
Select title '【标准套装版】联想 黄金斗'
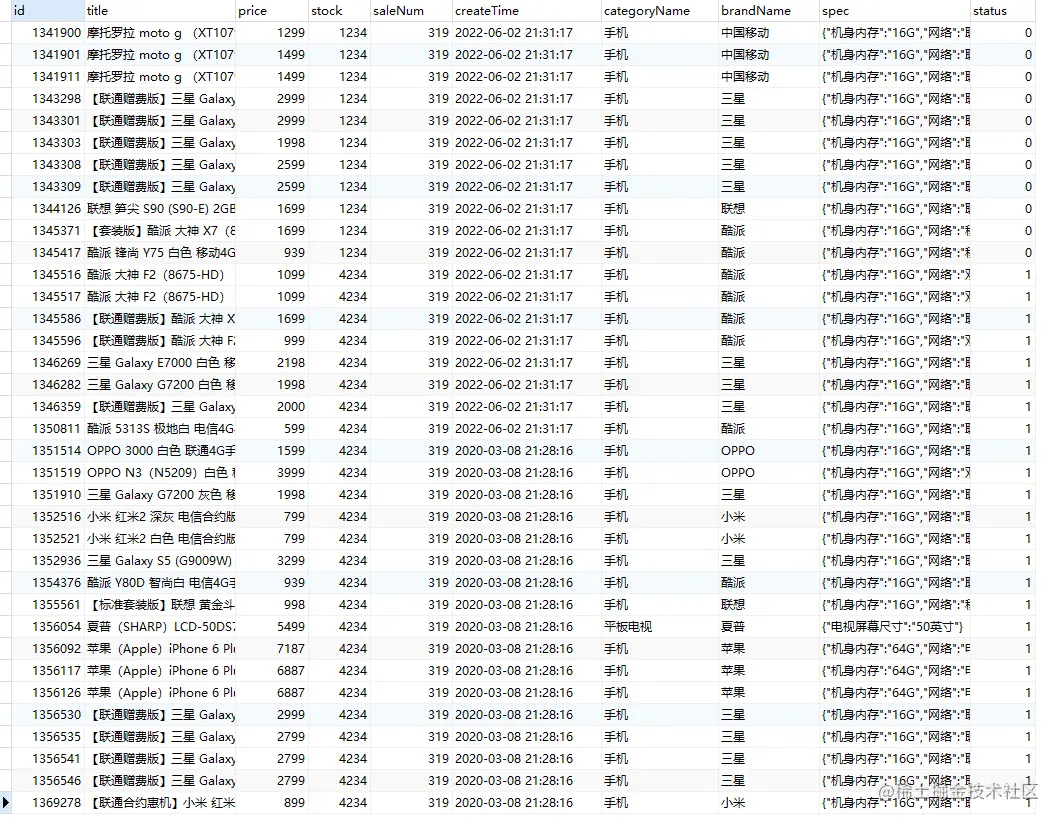[x=161, y=605]
